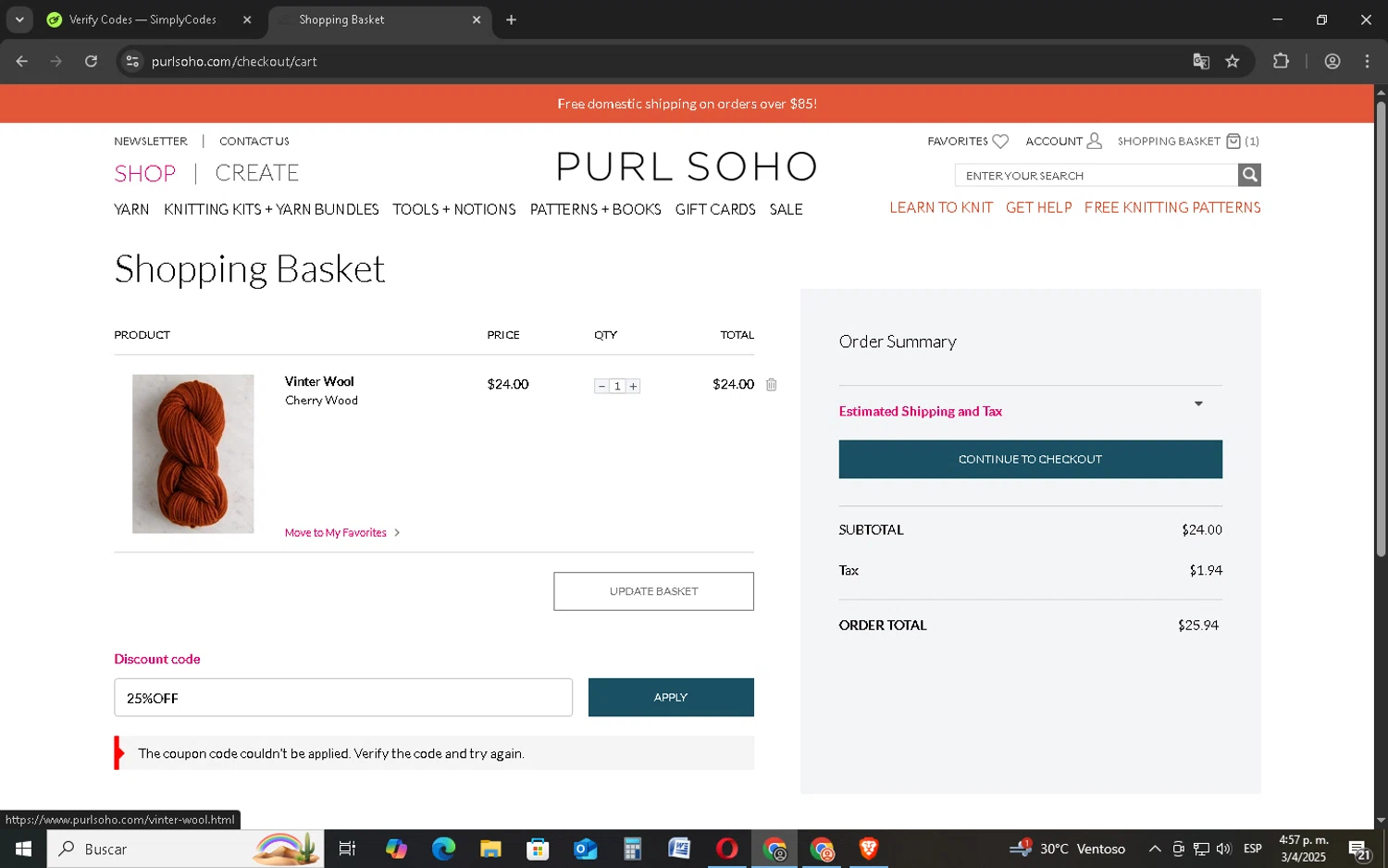Close the Verify Codes tab
Viewport: 1388px width, 868px height.
[x=247, y=19]
